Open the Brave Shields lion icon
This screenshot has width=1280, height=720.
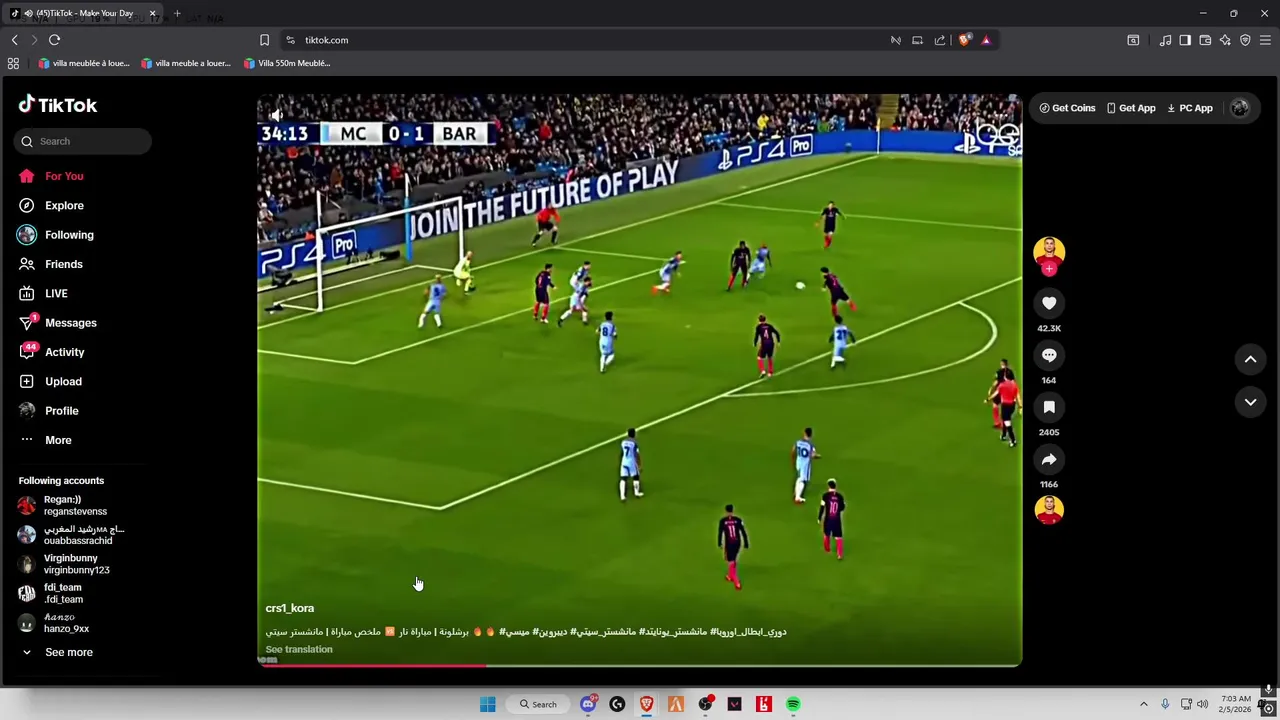pos(964,40)
